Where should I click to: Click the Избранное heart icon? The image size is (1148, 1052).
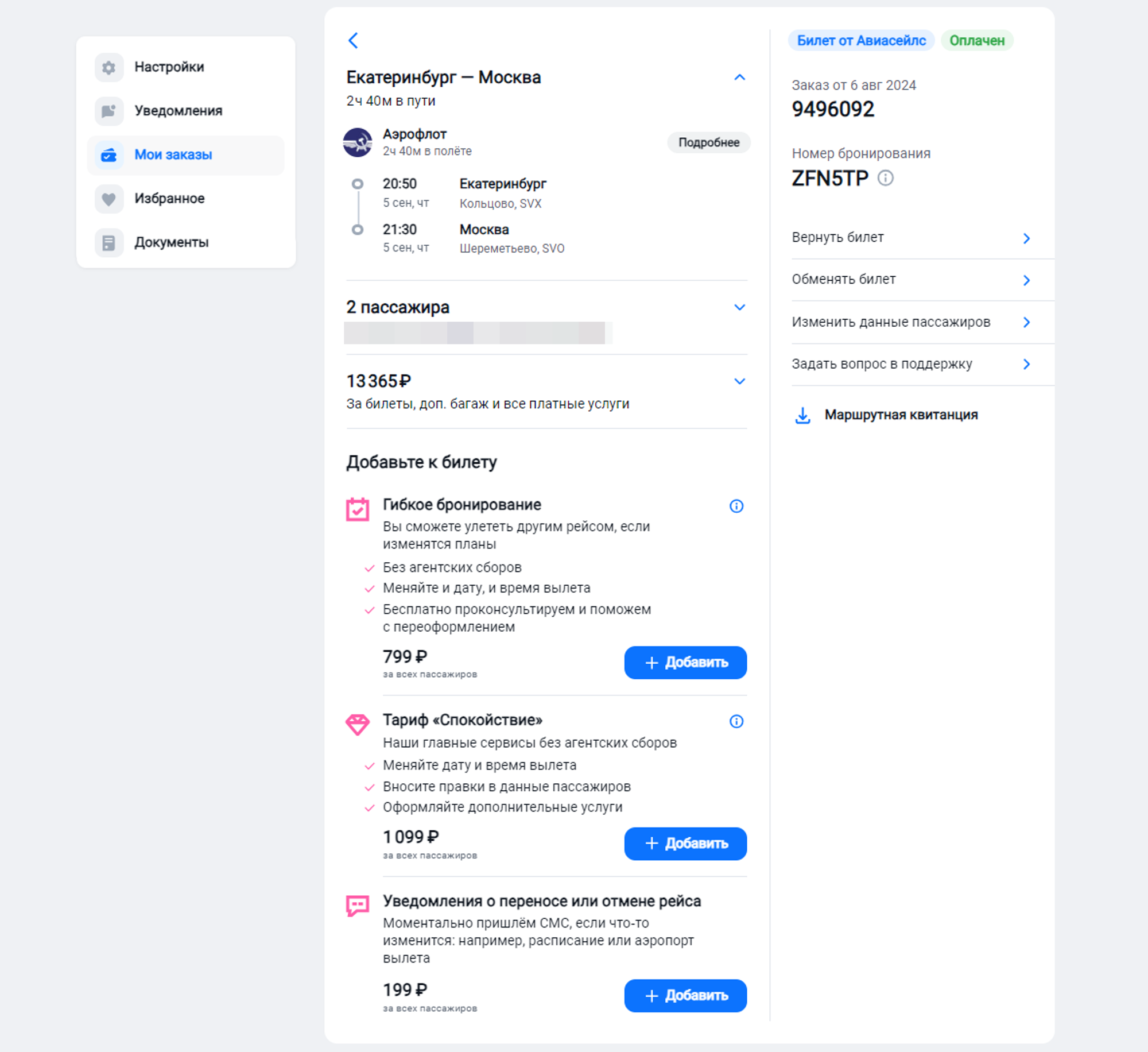pos(108,199)
